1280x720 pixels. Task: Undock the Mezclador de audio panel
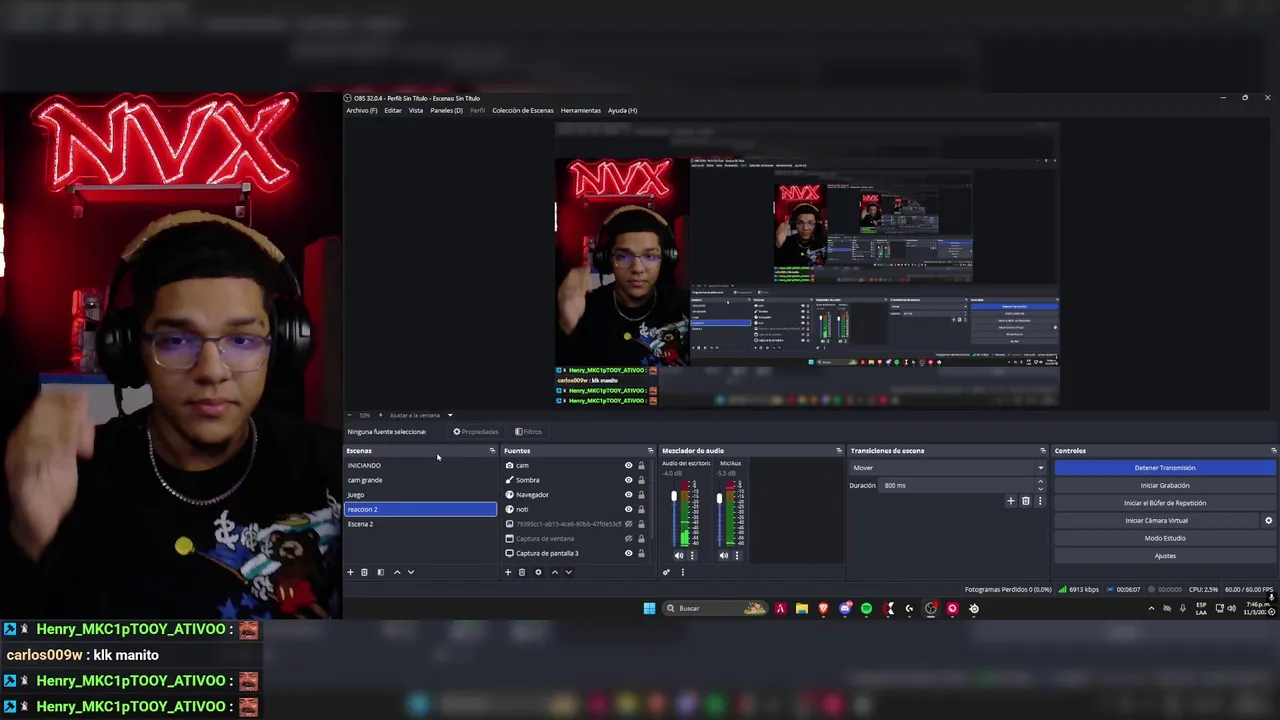point(839,451)
